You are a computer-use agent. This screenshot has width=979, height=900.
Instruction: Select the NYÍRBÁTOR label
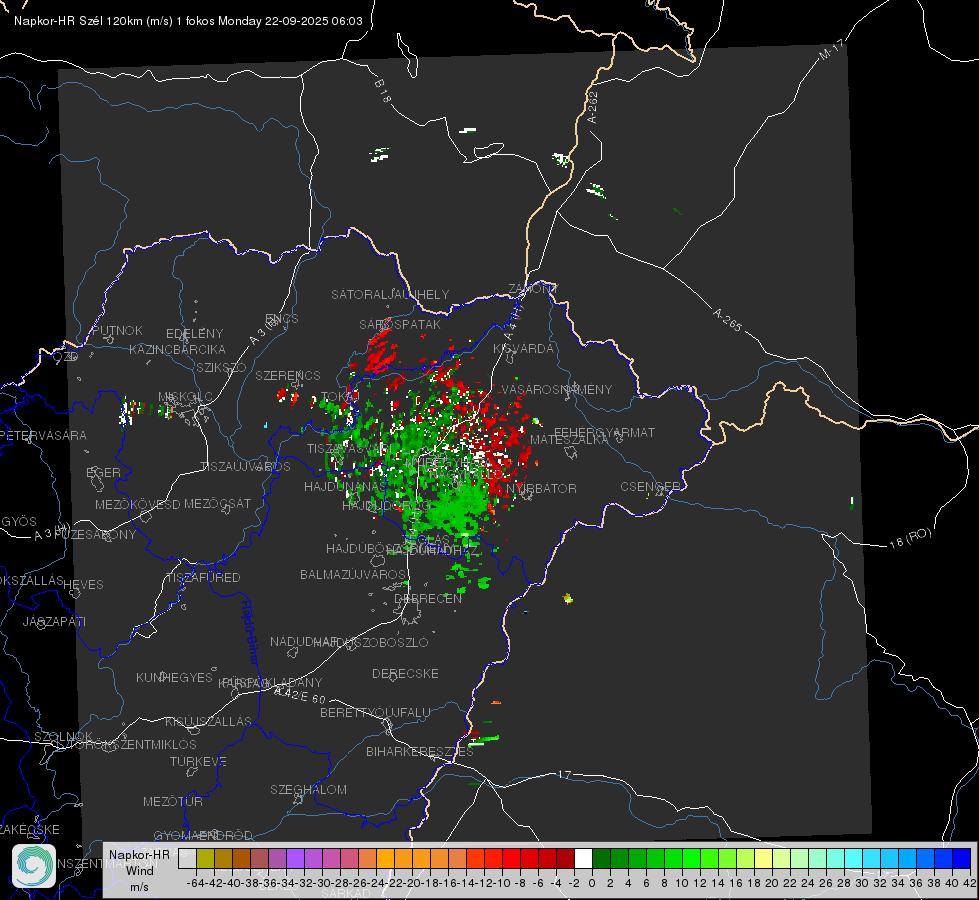pos(541,488)
